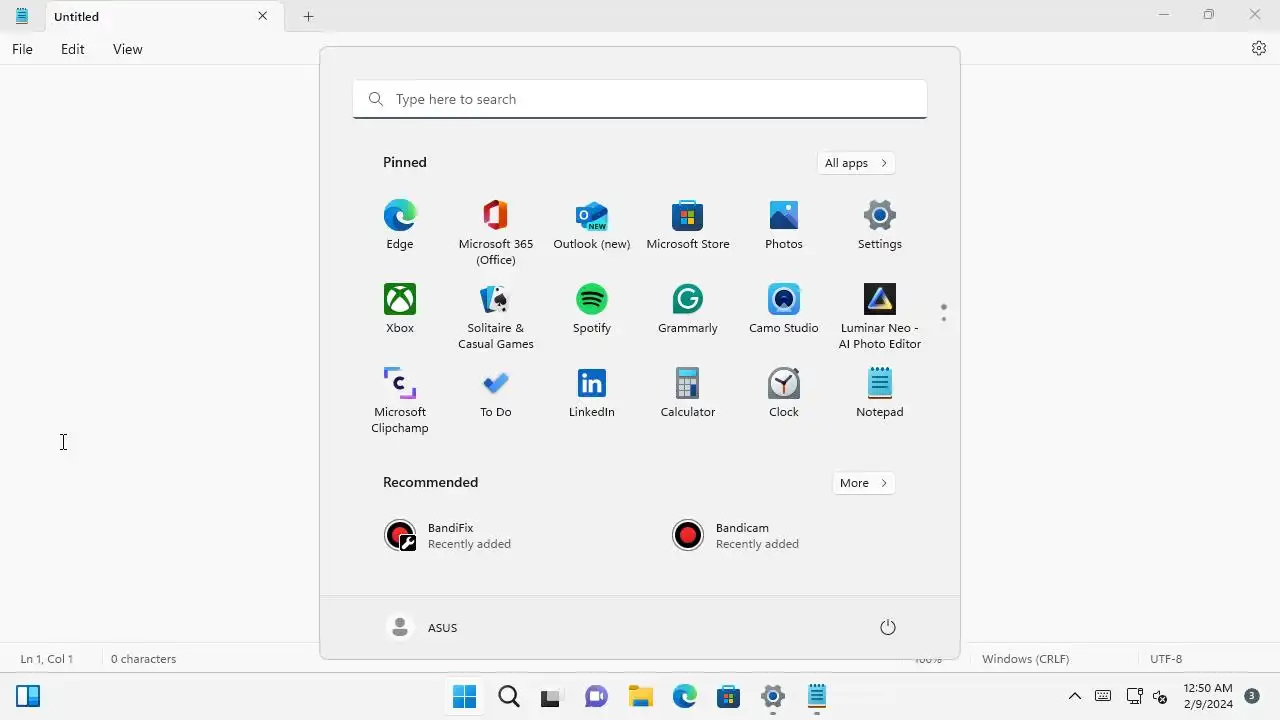The image size is (1280, 720).
Task: Open Task View on the taskbar
Action: (552, 696)
